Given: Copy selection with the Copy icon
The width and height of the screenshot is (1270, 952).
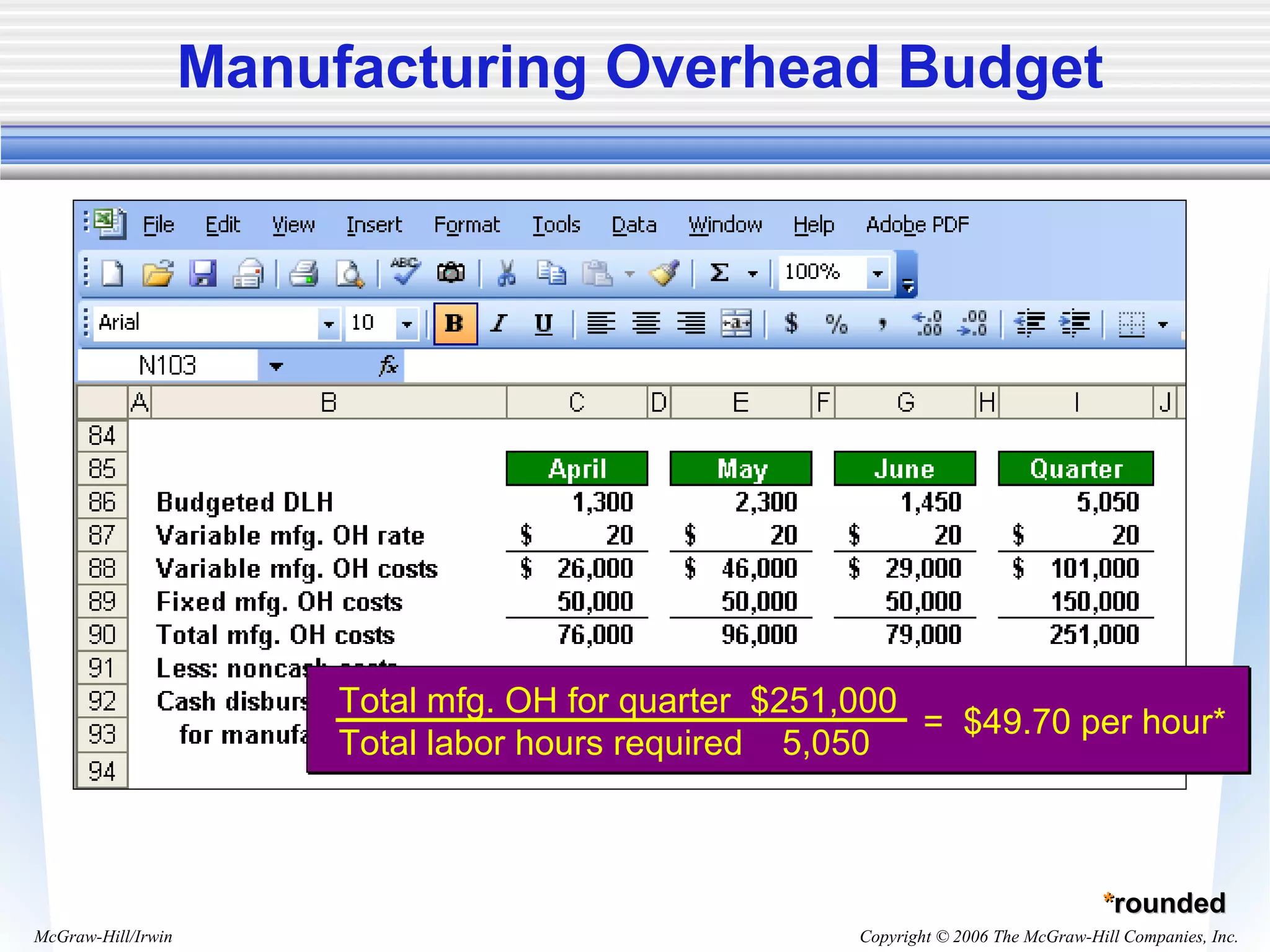Looking at the screenshot, I should pos(551,273).
